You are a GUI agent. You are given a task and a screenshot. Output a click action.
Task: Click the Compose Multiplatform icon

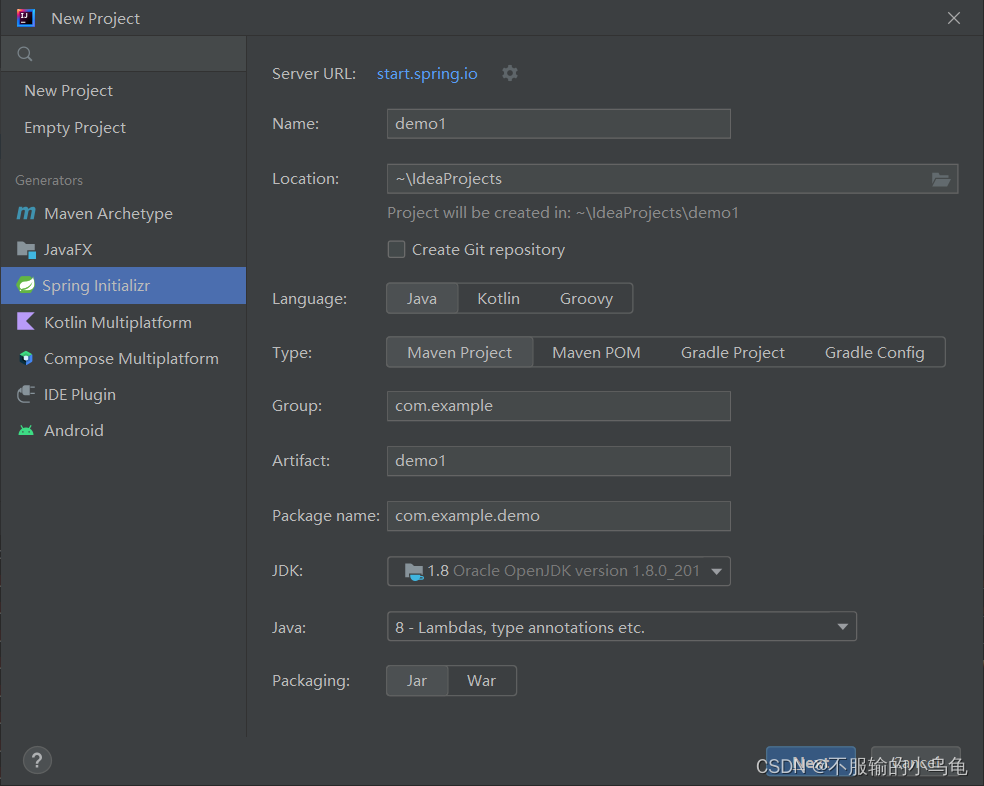click(x=26, y=358)
